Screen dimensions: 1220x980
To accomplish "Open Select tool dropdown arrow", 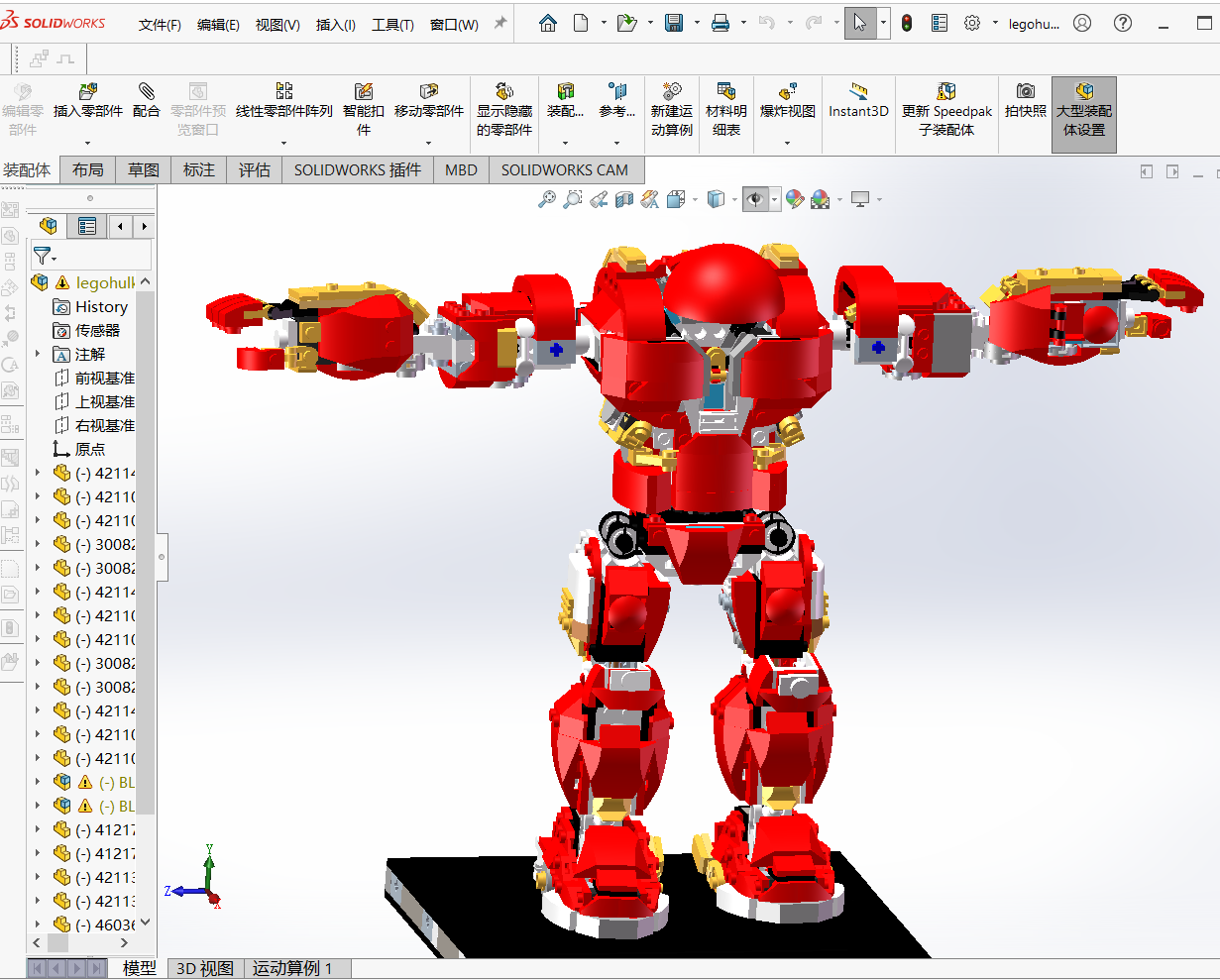I will (x=882, y=23).
